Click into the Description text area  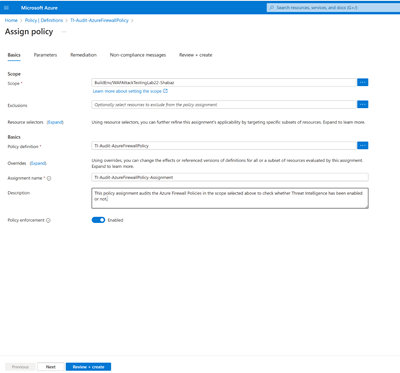pyautogui.click(x=230, y=198)
